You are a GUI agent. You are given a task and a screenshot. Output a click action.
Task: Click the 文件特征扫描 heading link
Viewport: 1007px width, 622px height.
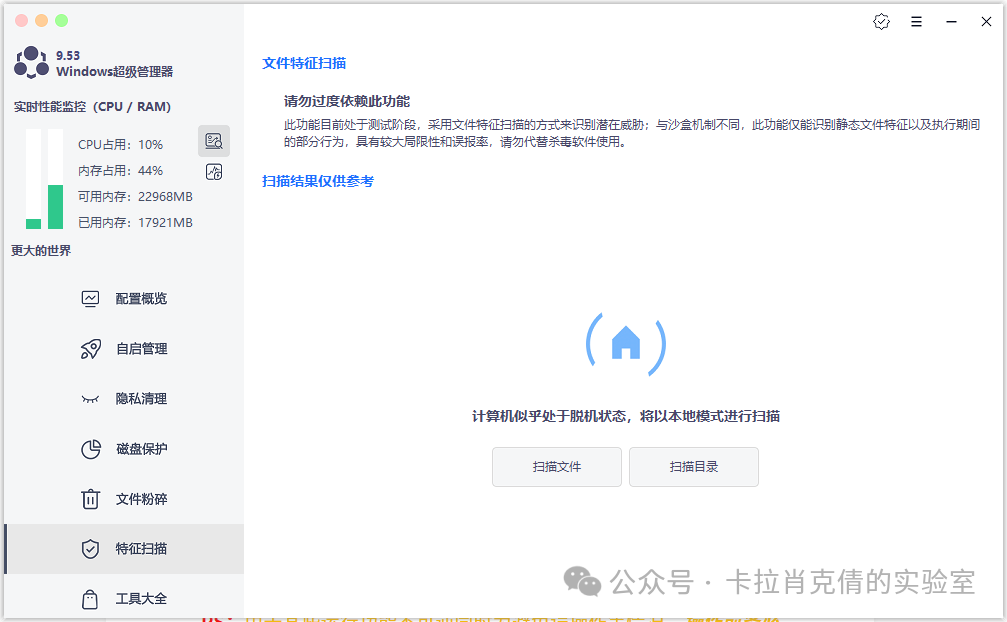(304, 63)
